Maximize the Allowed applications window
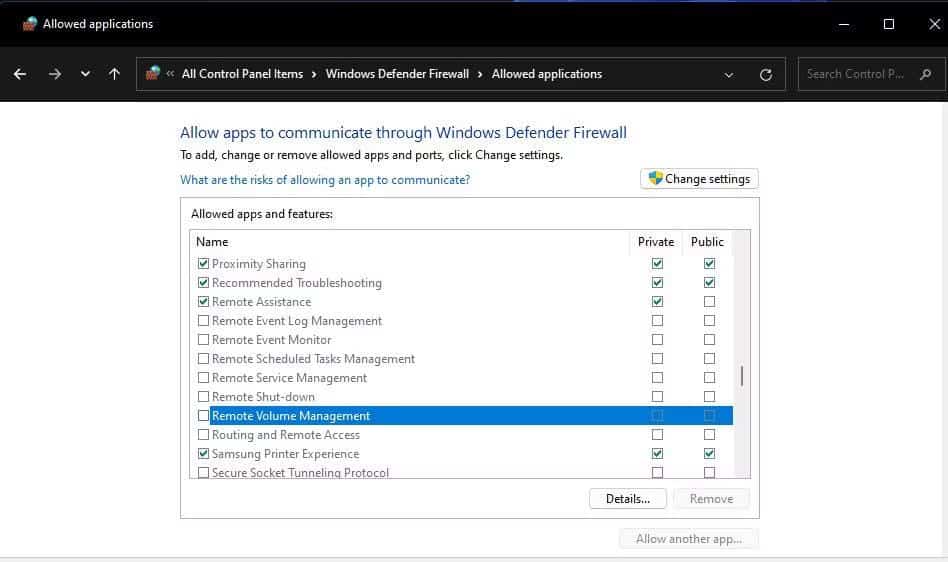This screenshot has height=562, width=948. (x=889, y=24)
